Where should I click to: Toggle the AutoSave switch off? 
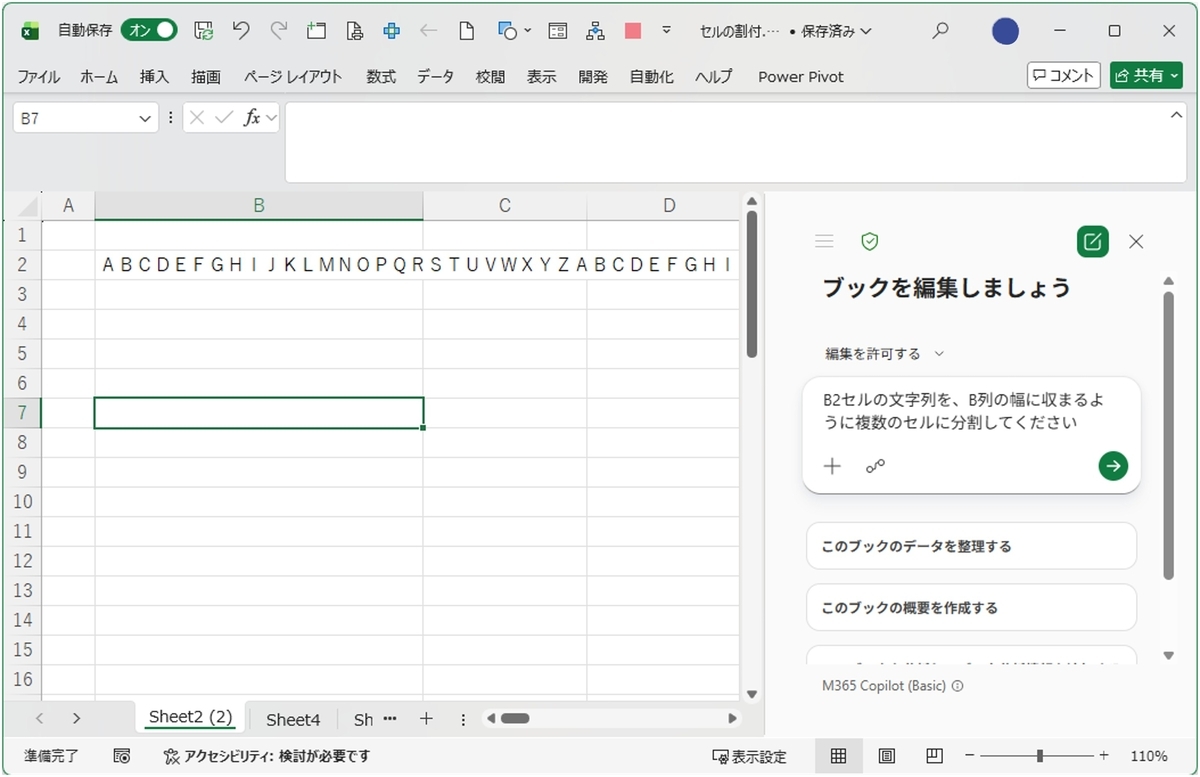[x=149, y=31]
